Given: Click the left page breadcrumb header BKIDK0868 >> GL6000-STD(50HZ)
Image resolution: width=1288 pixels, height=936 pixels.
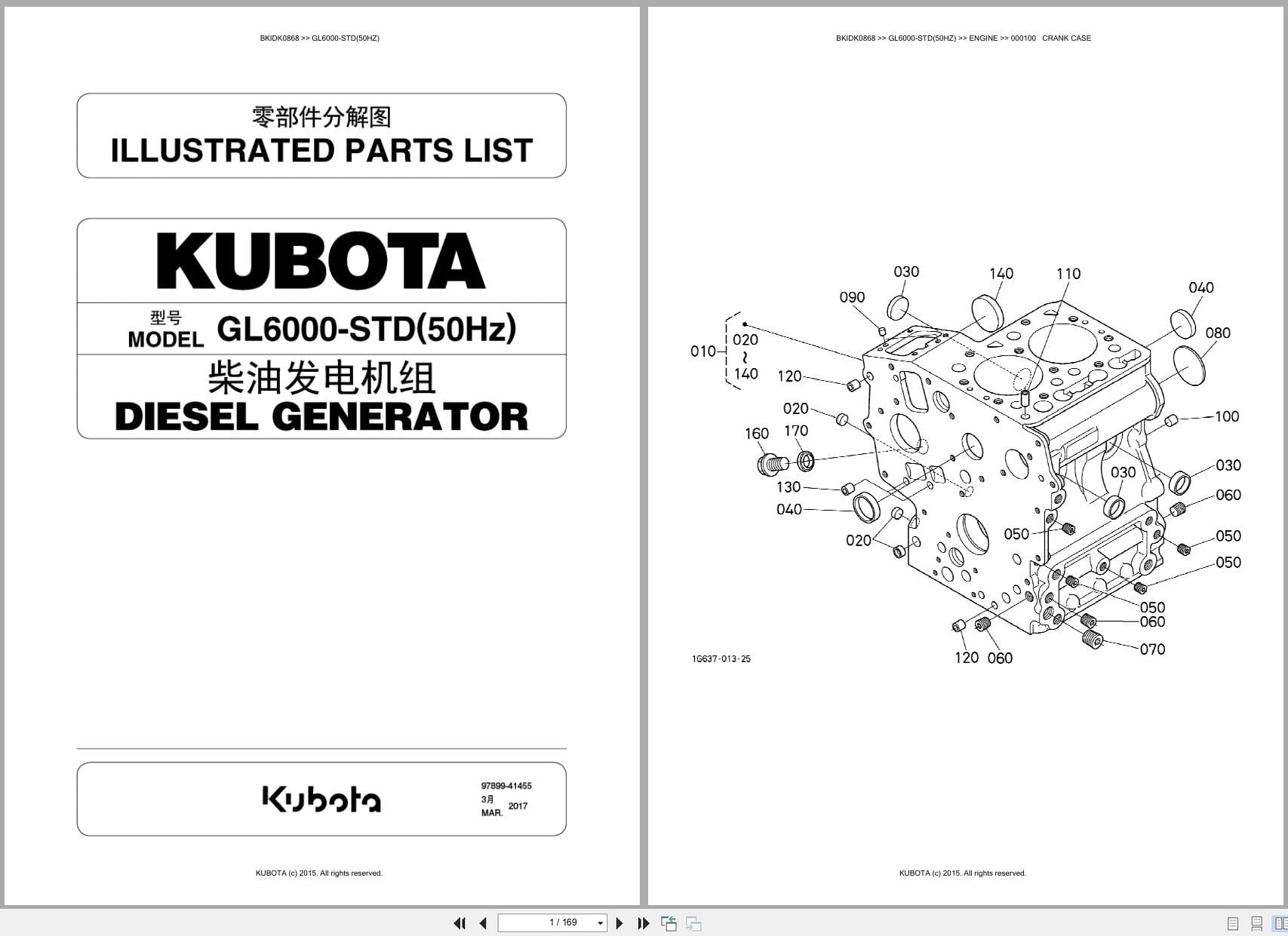Looking at the screenshot, I should (319, 38).
